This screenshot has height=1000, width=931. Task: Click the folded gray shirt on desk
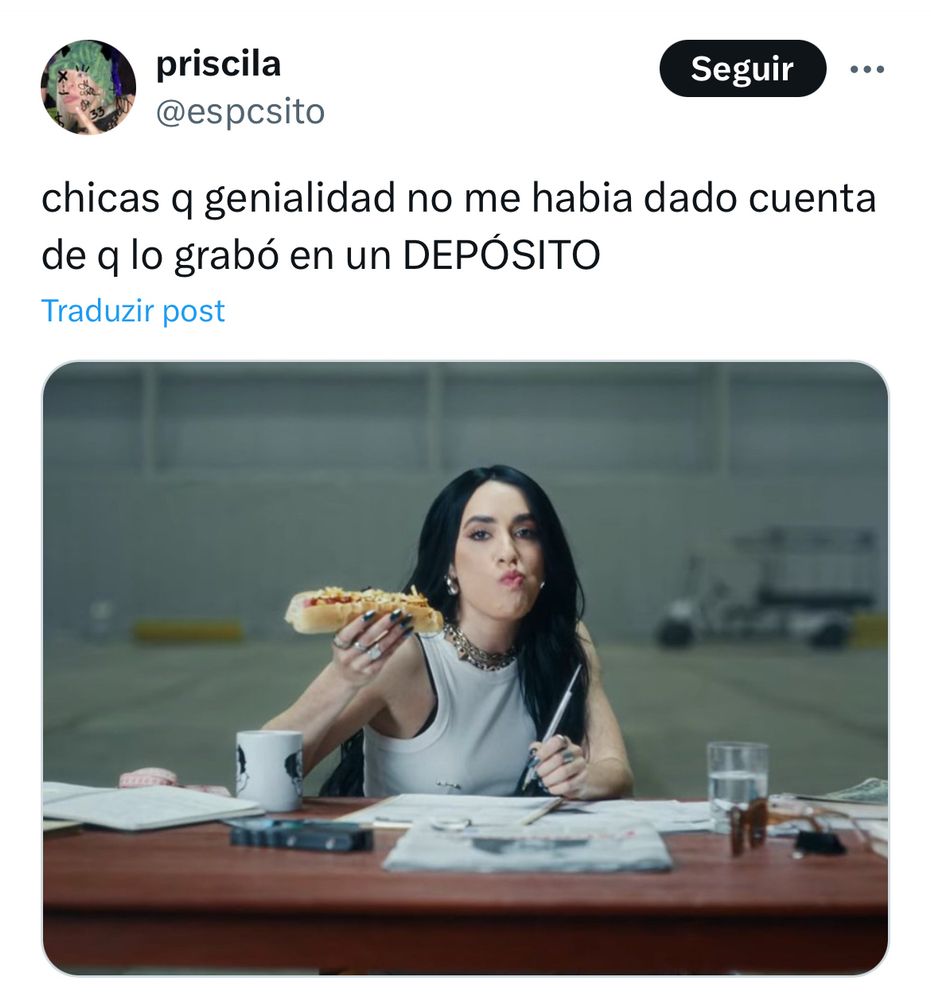[x=527, y=846]
